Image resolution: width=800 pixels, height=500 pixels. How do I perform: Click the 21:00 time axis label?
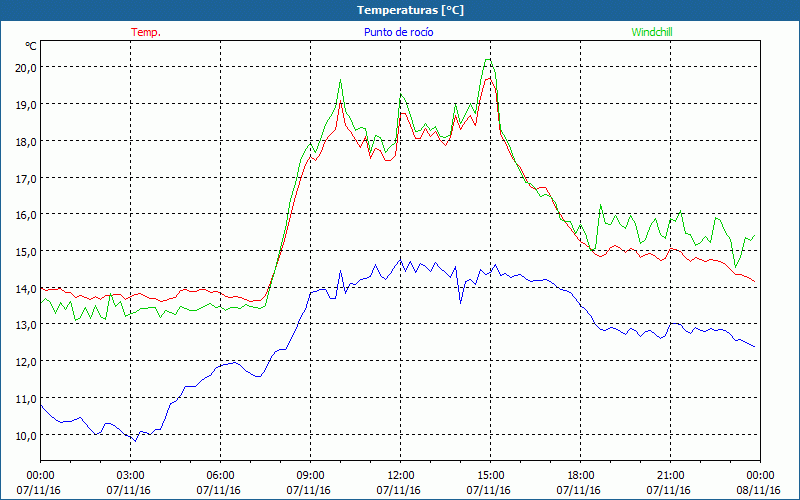click(x=670, y=475)
